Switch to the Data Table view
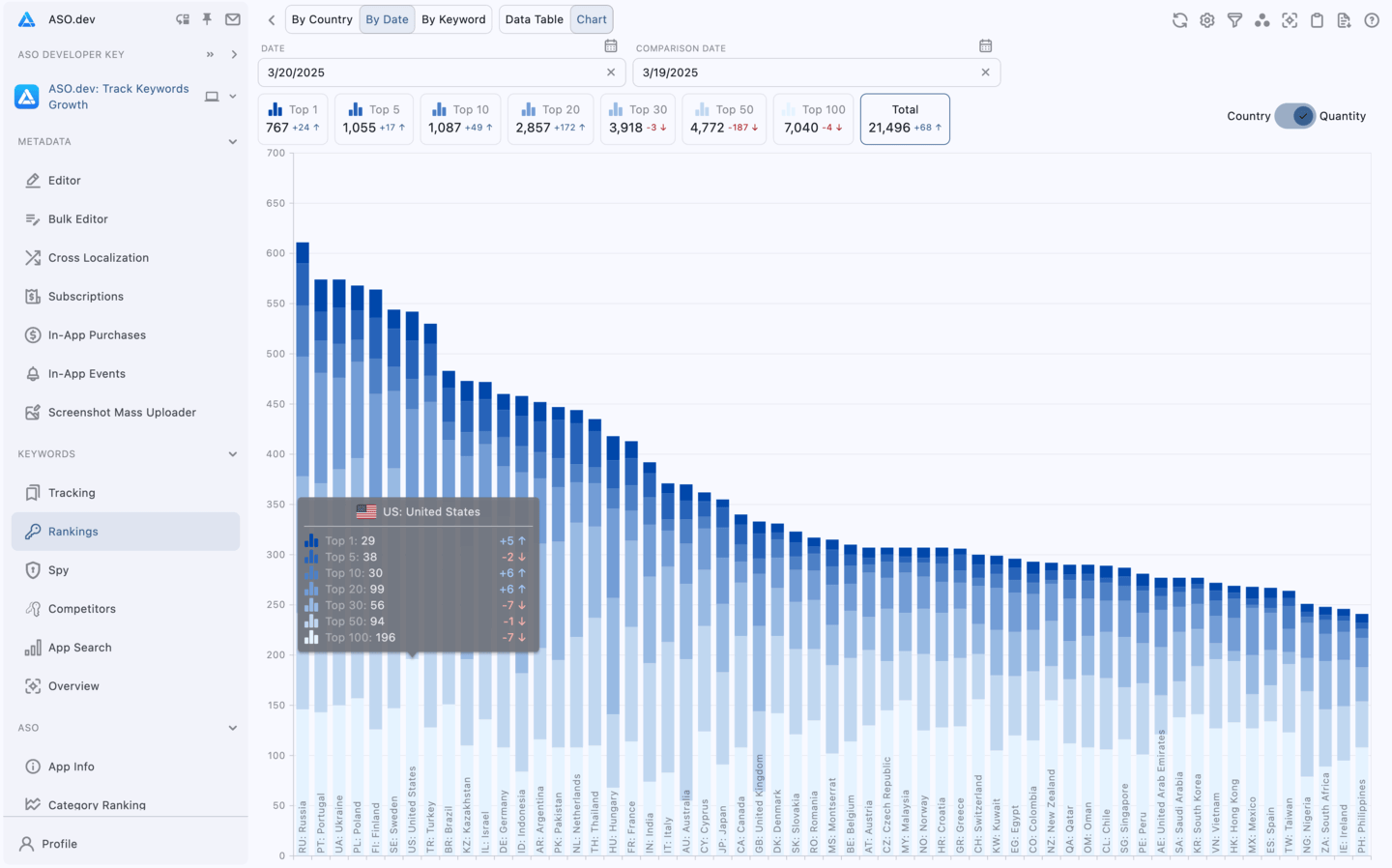This screenshot has width=1392, height=868. (535, 18)
